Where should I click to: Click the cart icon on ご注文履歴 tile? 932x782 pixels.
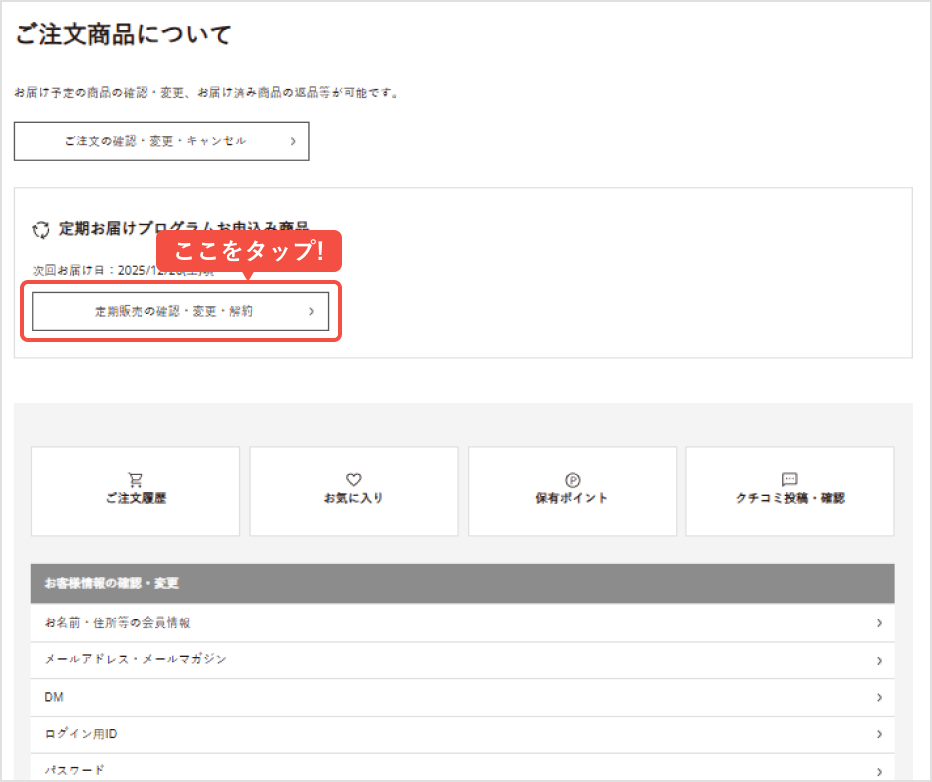[136, 480]
